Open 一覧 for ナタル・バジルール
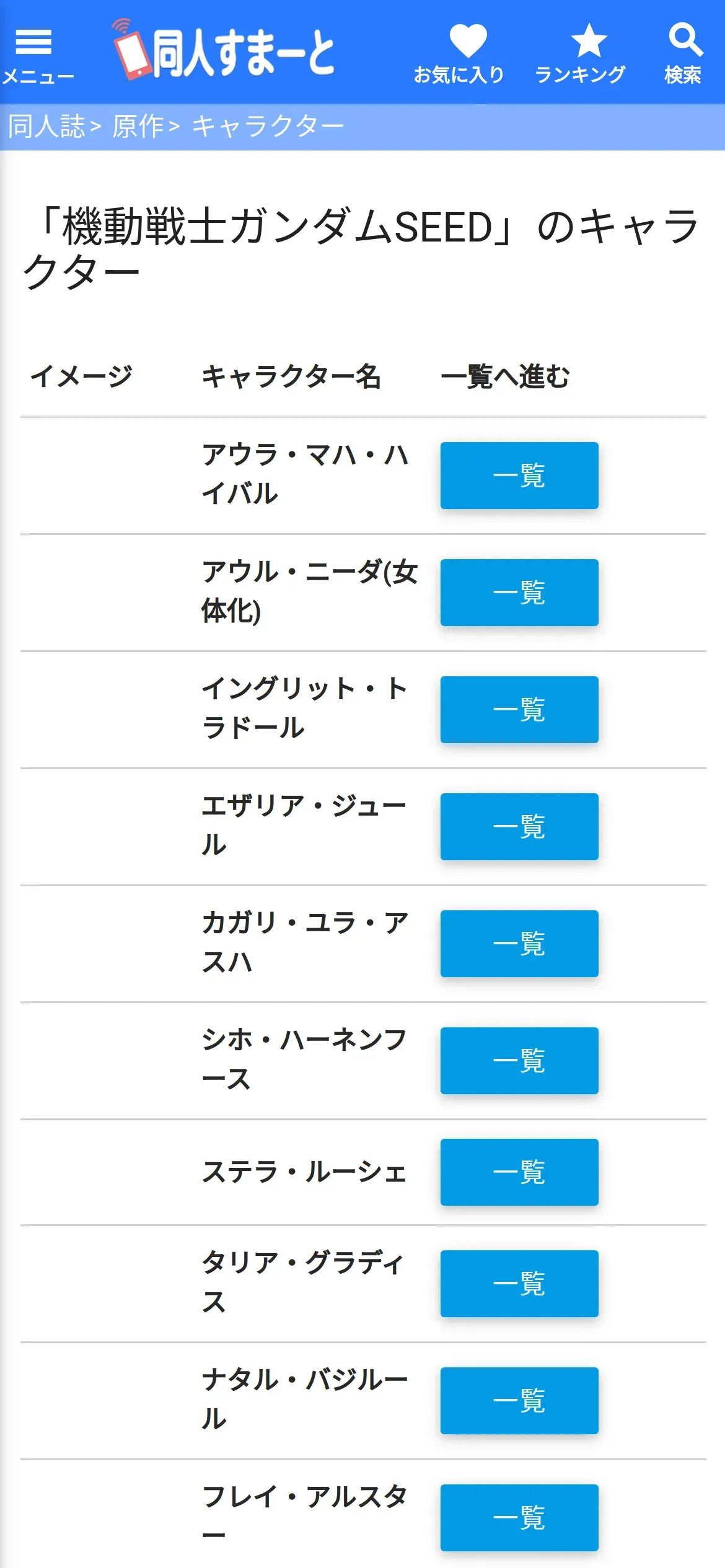Image resolution: width=725 pixels, height=1568 pixels. pyautogui.click(x=519, y=1401)
